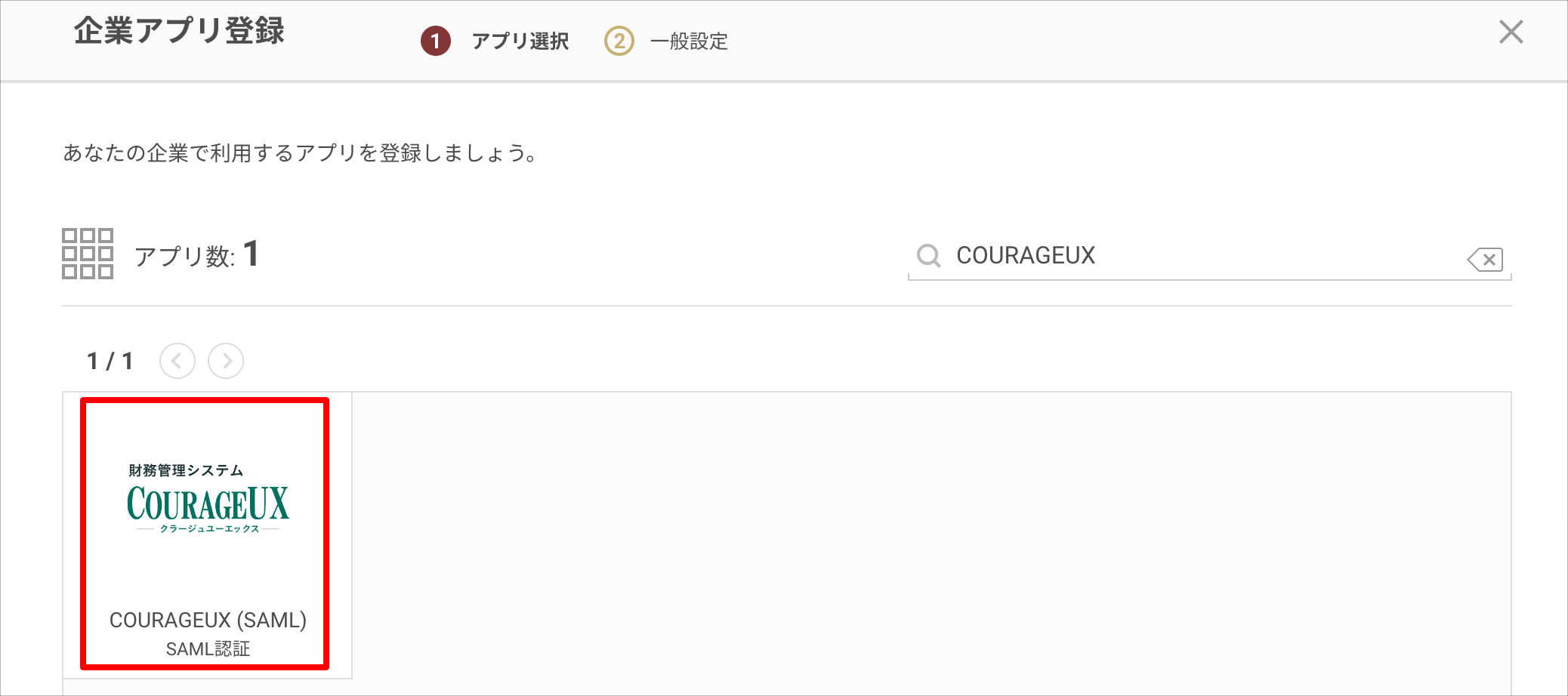Click the 1 / 1 page indicator
This screenshot has width=1568, height=696.
110,361
